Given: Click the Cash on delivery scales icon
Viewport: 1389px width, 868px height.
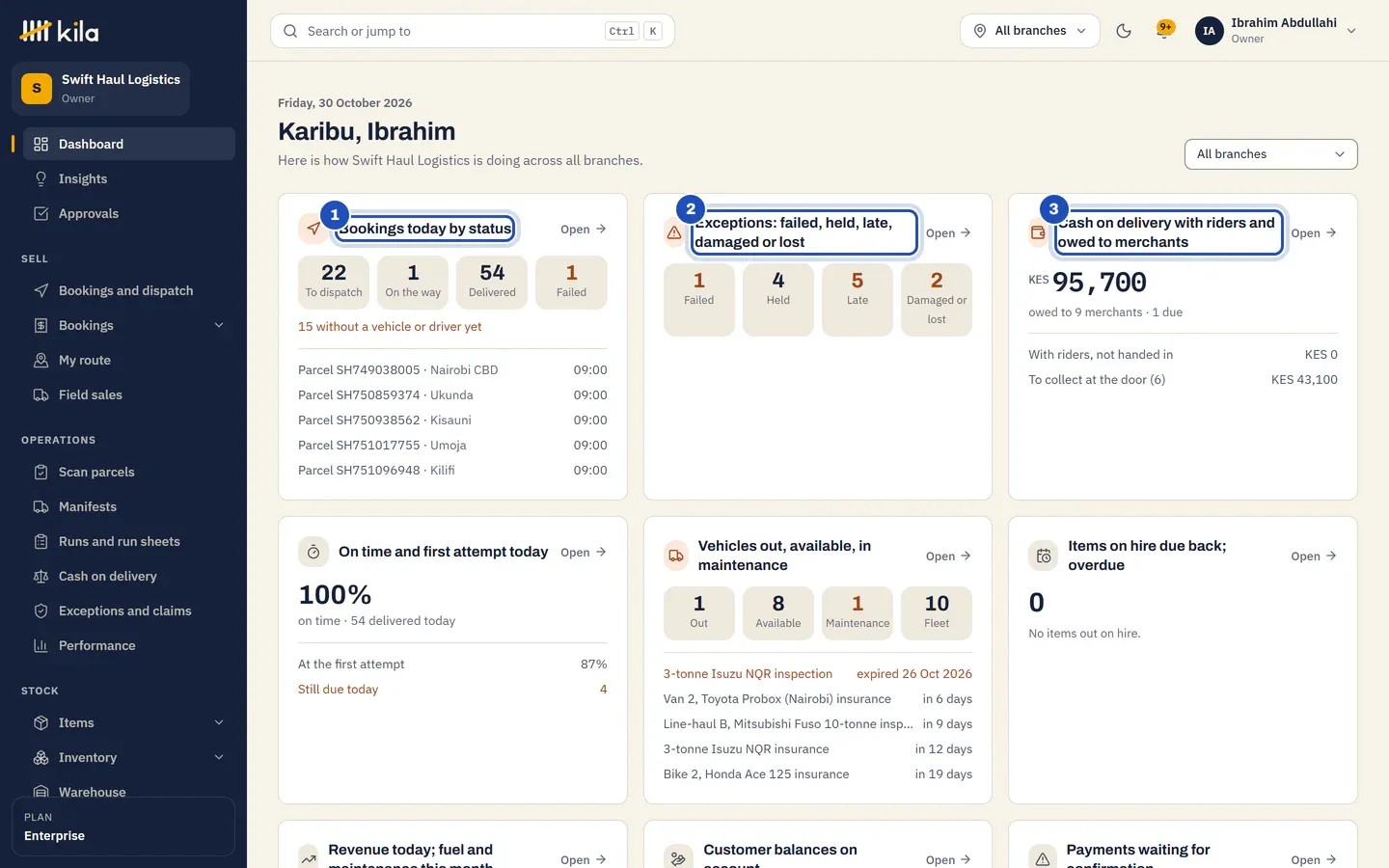Looking at the screenshot, I should (41, 576).
